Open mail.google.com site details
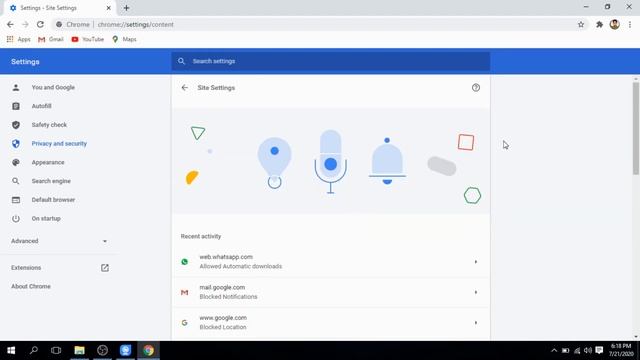This screenshot has height=360, width=640. tap(331, 292)
